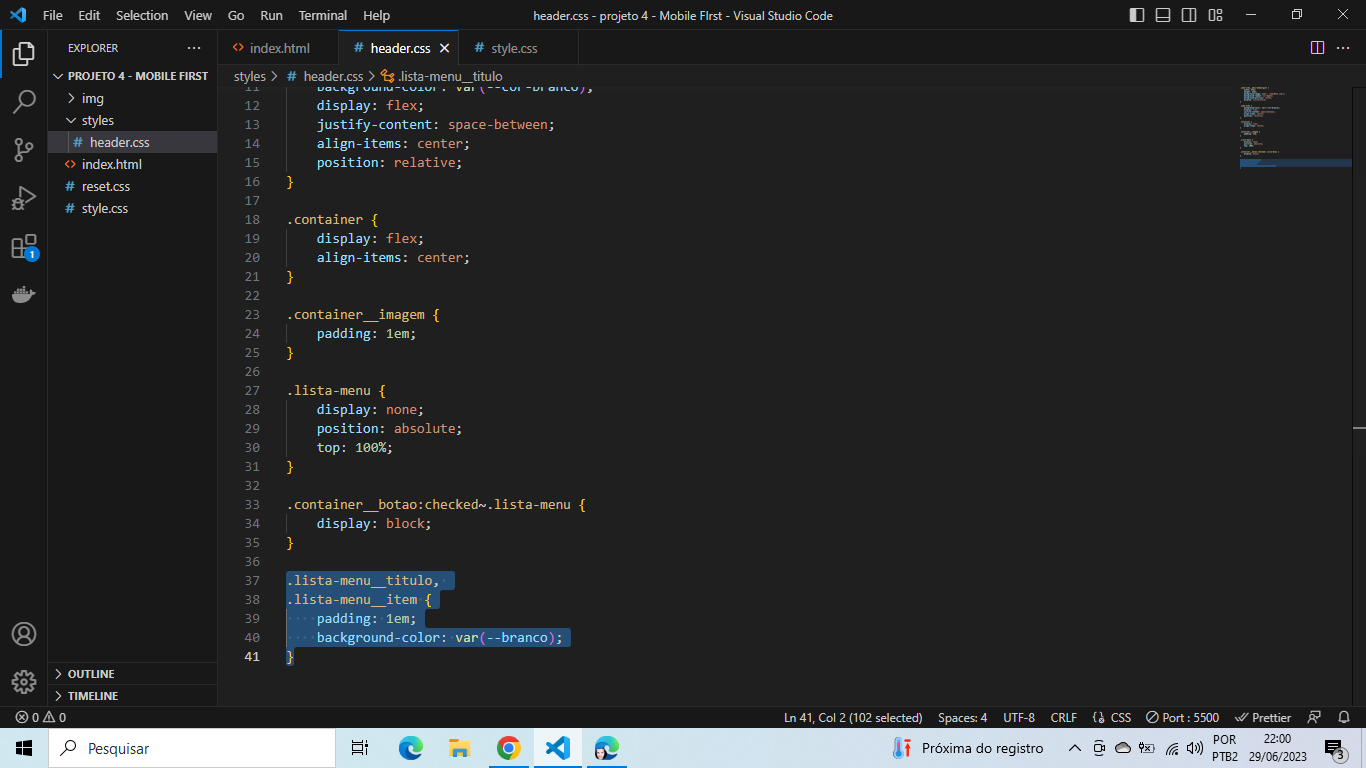Open Google Chrome from taskbar
Screen dimensions: 1366x768
click(x=509, y=748)
